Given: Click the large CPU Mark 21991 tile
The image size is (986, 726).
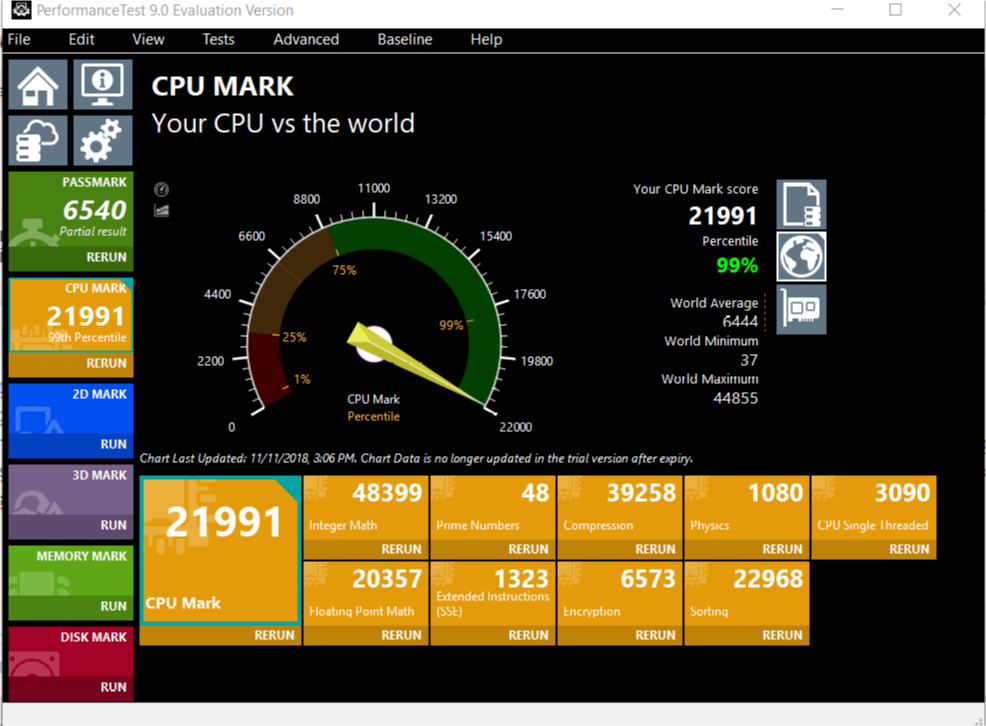Looking at the screenshot, I should coord(220,551).
